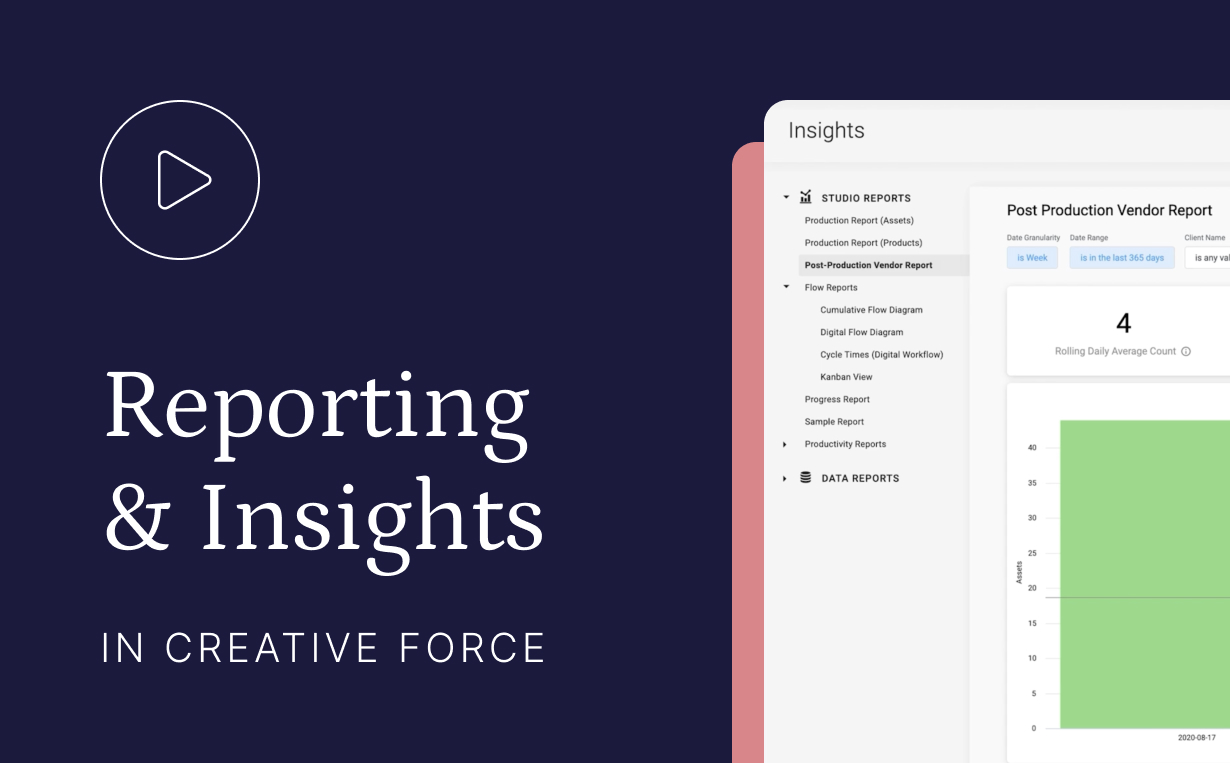Open the Sample Report
Viewport: 1230px width, 763px height.
click(833, 421)
